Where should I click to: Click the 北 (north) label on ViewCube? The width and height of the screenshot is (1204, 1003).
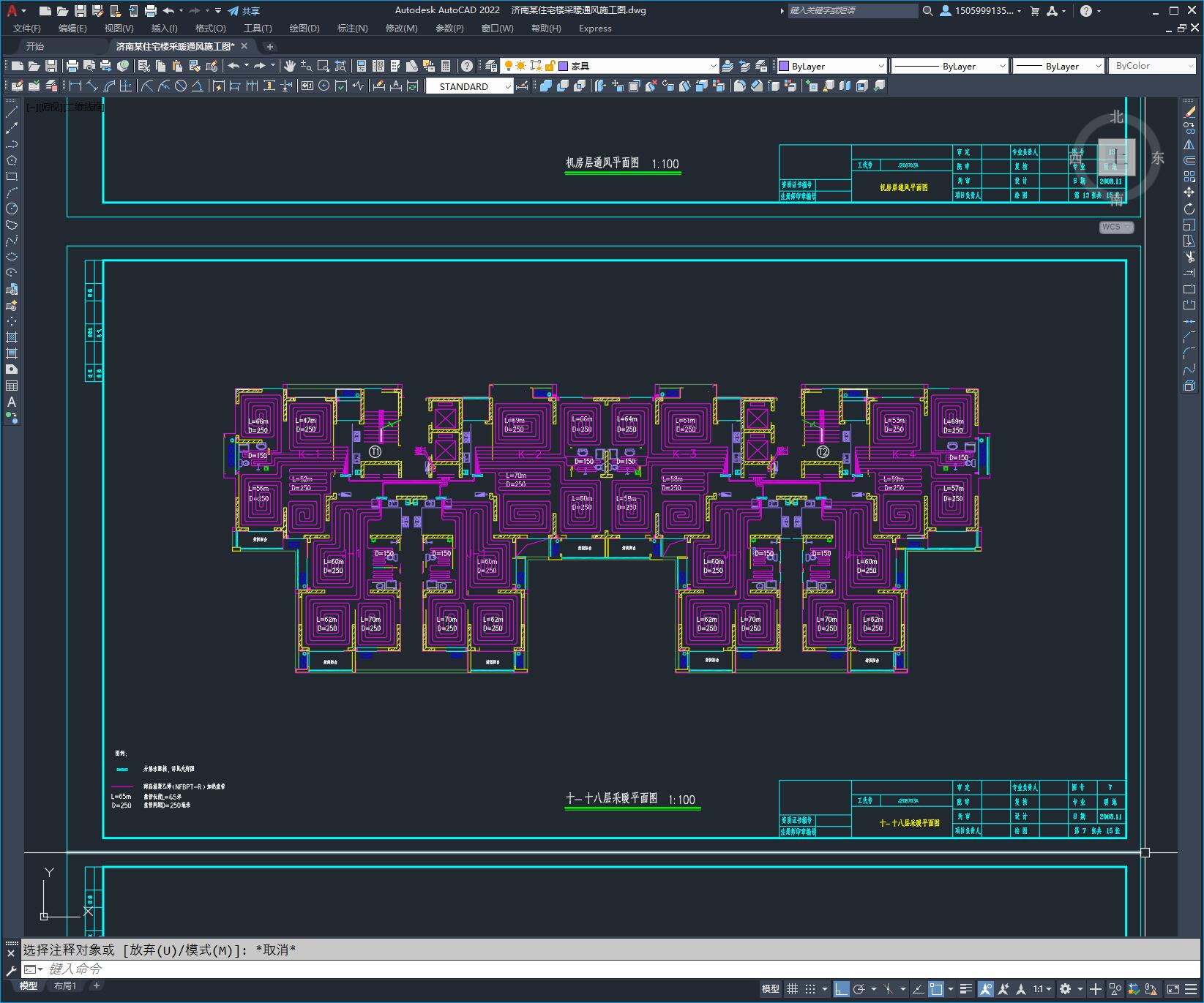click(1116, 117)
